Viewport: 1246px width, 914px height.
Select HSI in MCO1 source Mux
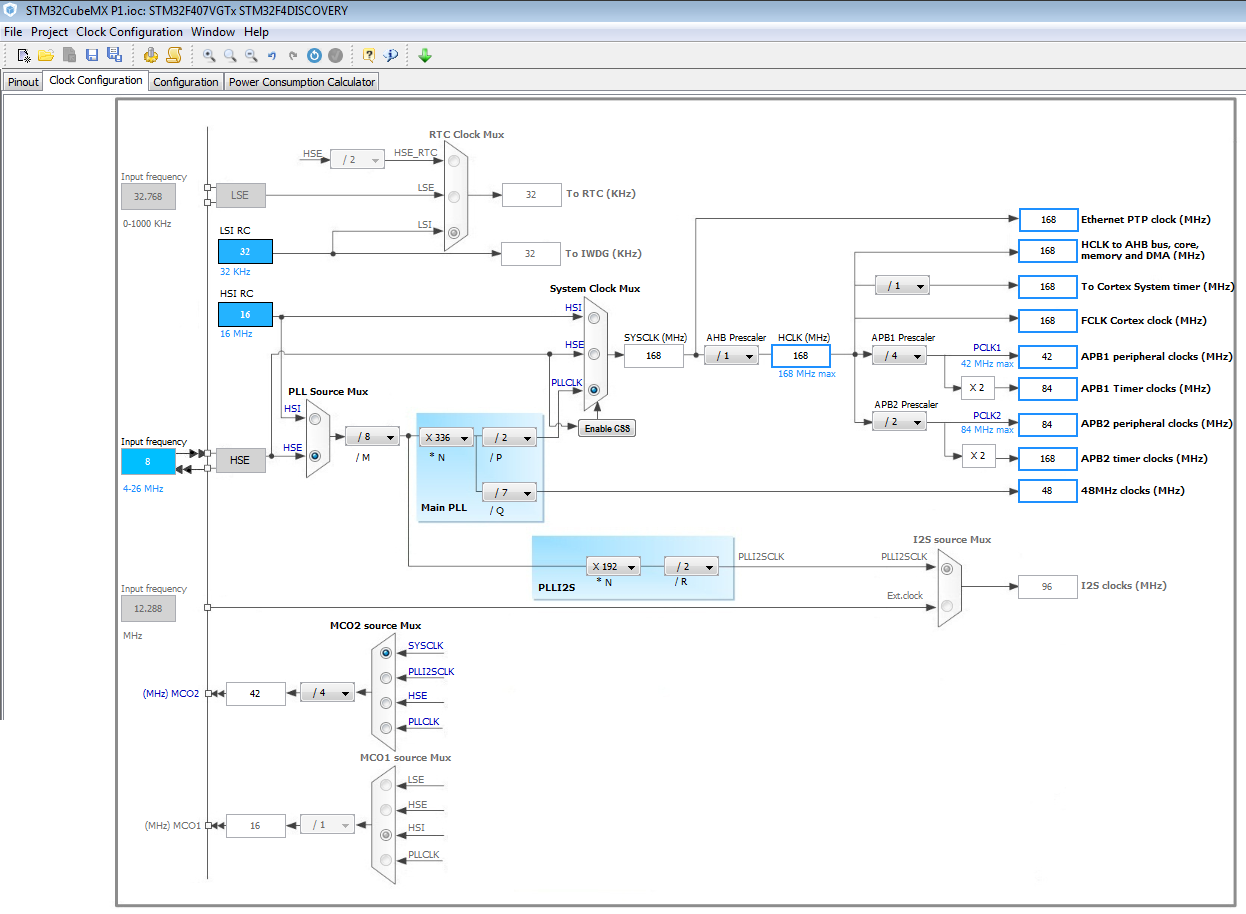(386, 834)
